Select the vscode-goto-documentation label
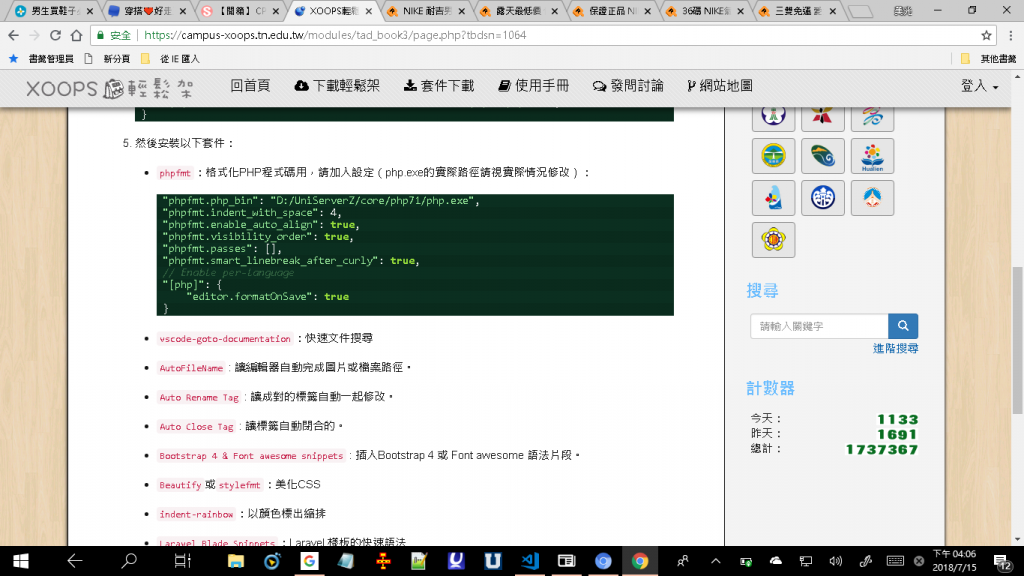1024x576 pixels. coord(225,339)
